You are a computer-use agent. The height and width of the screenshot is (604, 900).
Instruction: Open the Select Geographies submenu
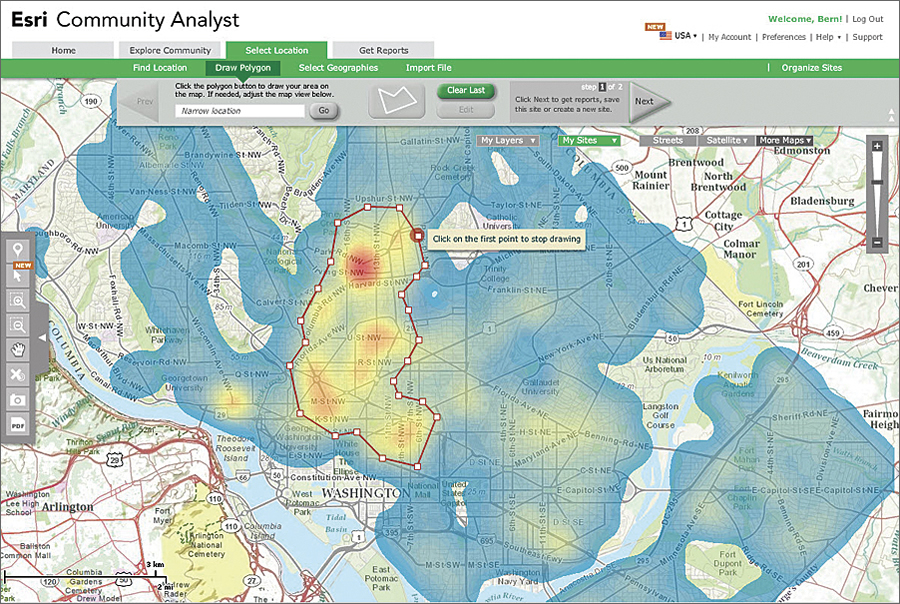pyautogui.click(x=338, y=68)
